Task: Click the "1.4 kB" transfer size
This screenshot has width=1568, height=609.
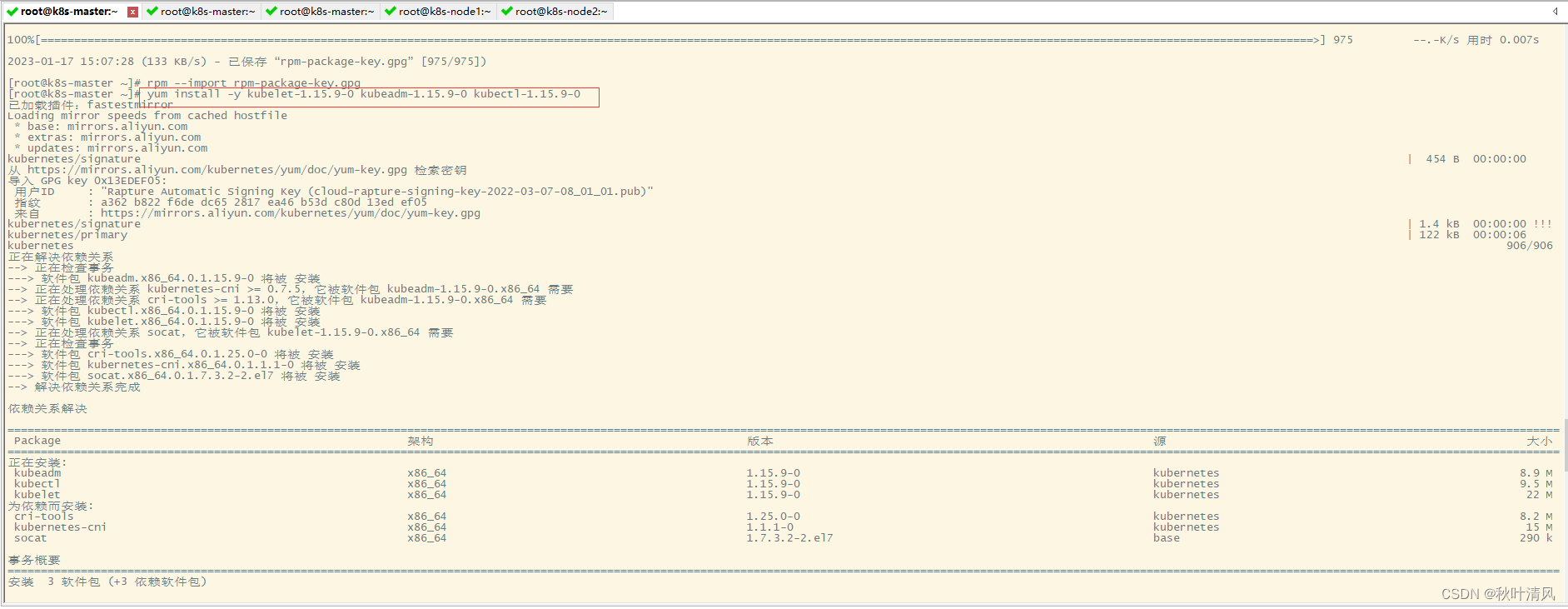Action: point(1440,224)
